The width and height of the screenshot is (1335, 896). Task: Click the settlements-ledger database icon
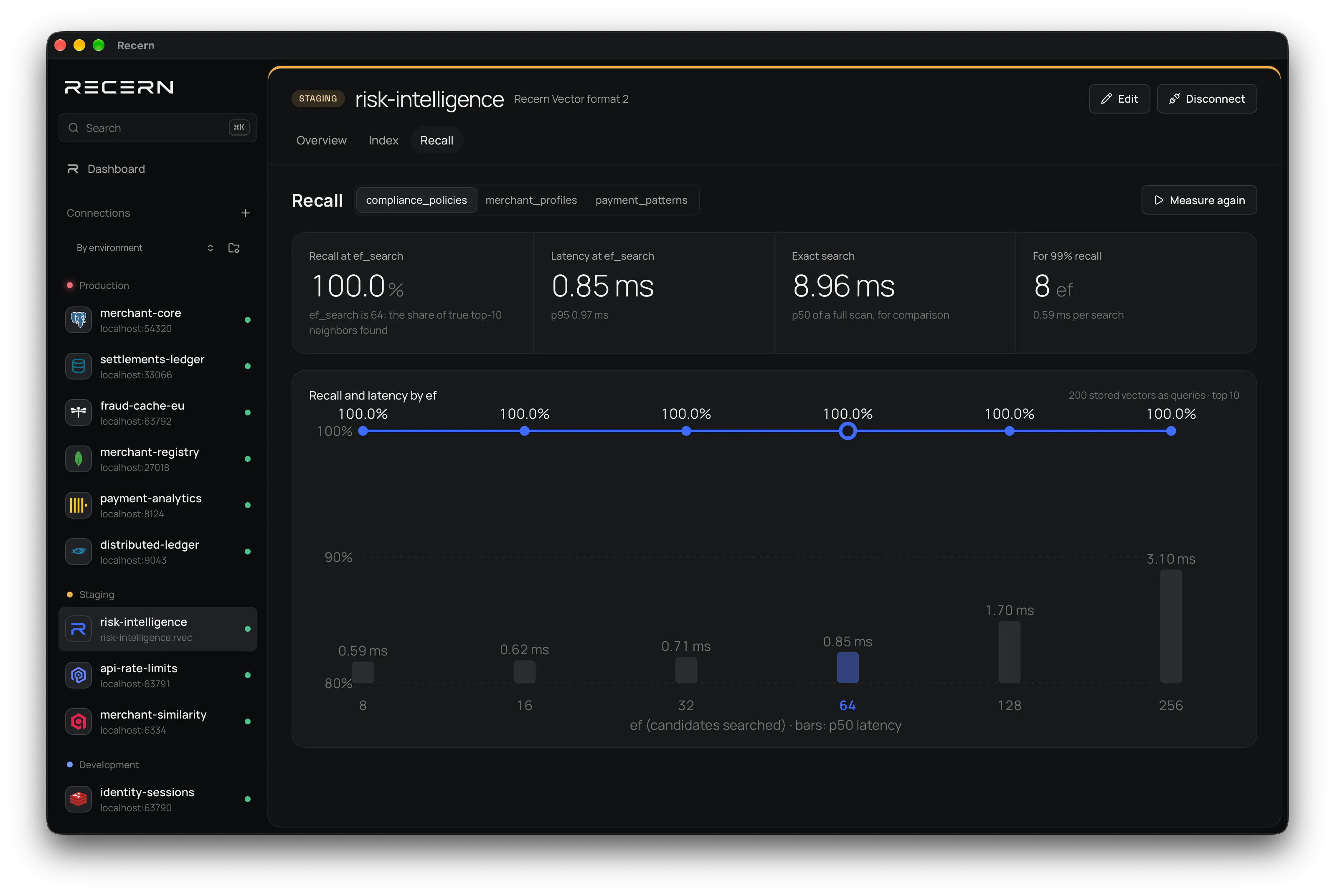point(79,366)
